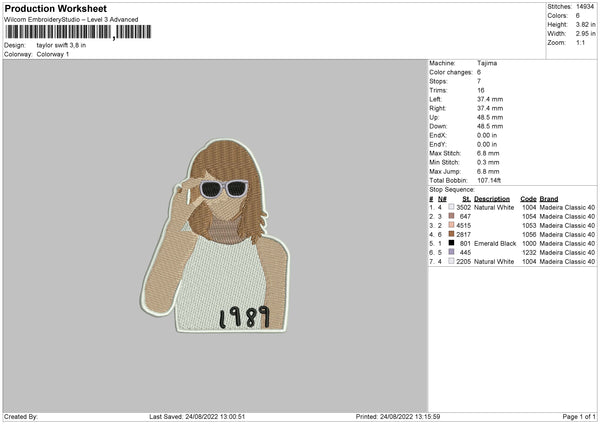The image size is (600, 424).
Task: Click the machine value 'Tajima'
Action: tap(487, 63)
